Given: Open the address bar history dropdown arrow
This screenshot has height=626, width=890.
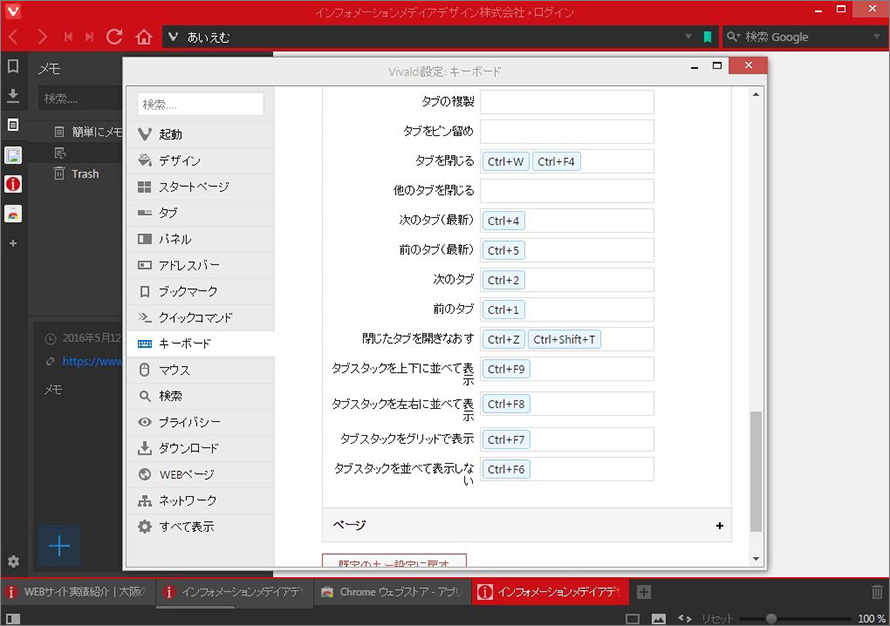Looking at the screenshot, I should click(x=688, y=37).
